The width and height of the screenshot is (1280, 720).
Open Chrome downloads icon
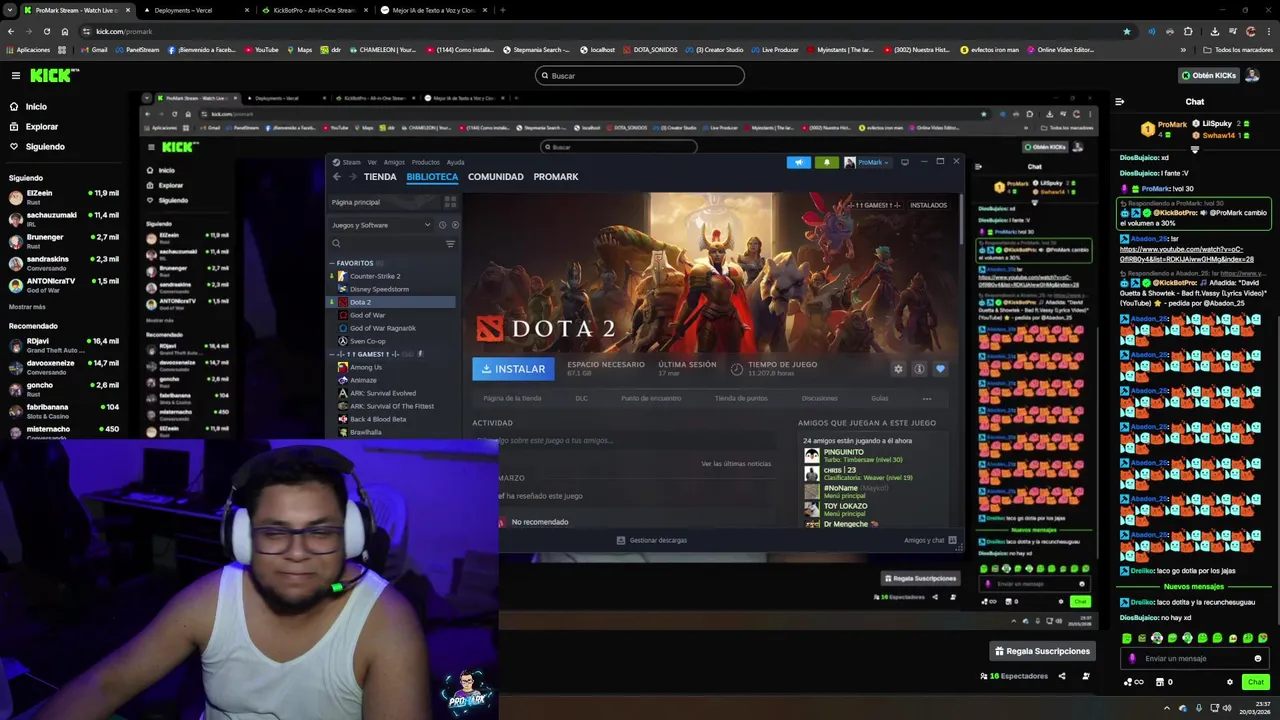pyautogui.click(x=1214, y=31)
